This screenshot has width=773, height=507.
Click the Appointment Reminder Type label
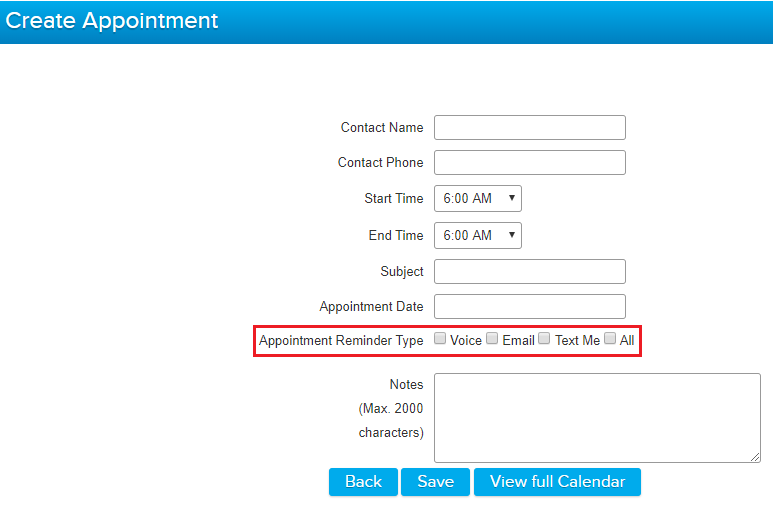[341, 340]
